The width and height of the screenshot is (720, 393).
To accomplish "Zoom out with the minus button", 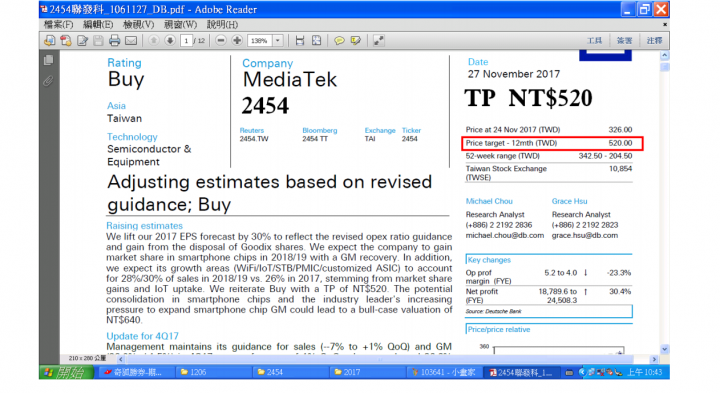I will [221, 41].
